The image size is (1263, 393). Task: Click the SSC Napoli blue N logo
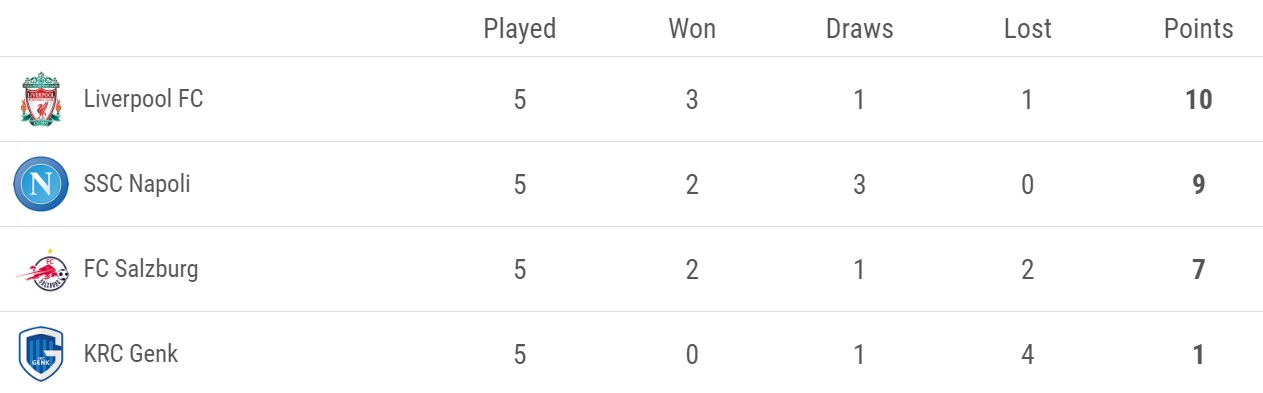click(x=41, y=184)
